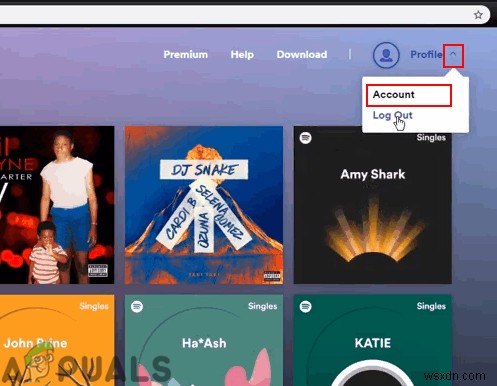Screen dimensions: 497x386
Task: Open the Ha*Ash Singles cover
Action: [204, 340]
